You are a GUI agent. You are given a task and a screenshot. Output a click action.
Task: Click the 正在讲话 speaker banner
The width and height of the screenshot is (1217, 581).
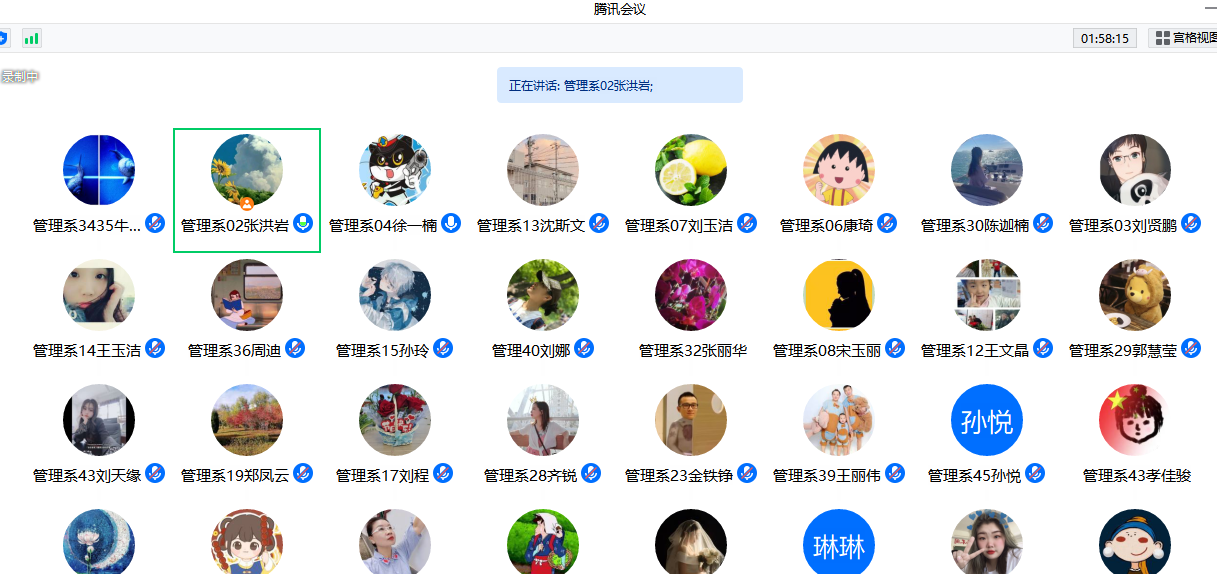click(619, 85)
